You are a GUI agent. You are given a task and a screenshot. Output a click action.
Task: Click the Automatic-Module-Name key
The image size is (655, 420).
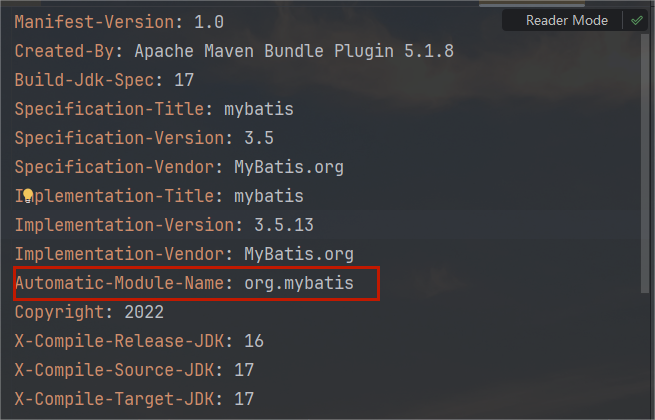(122, 283)
